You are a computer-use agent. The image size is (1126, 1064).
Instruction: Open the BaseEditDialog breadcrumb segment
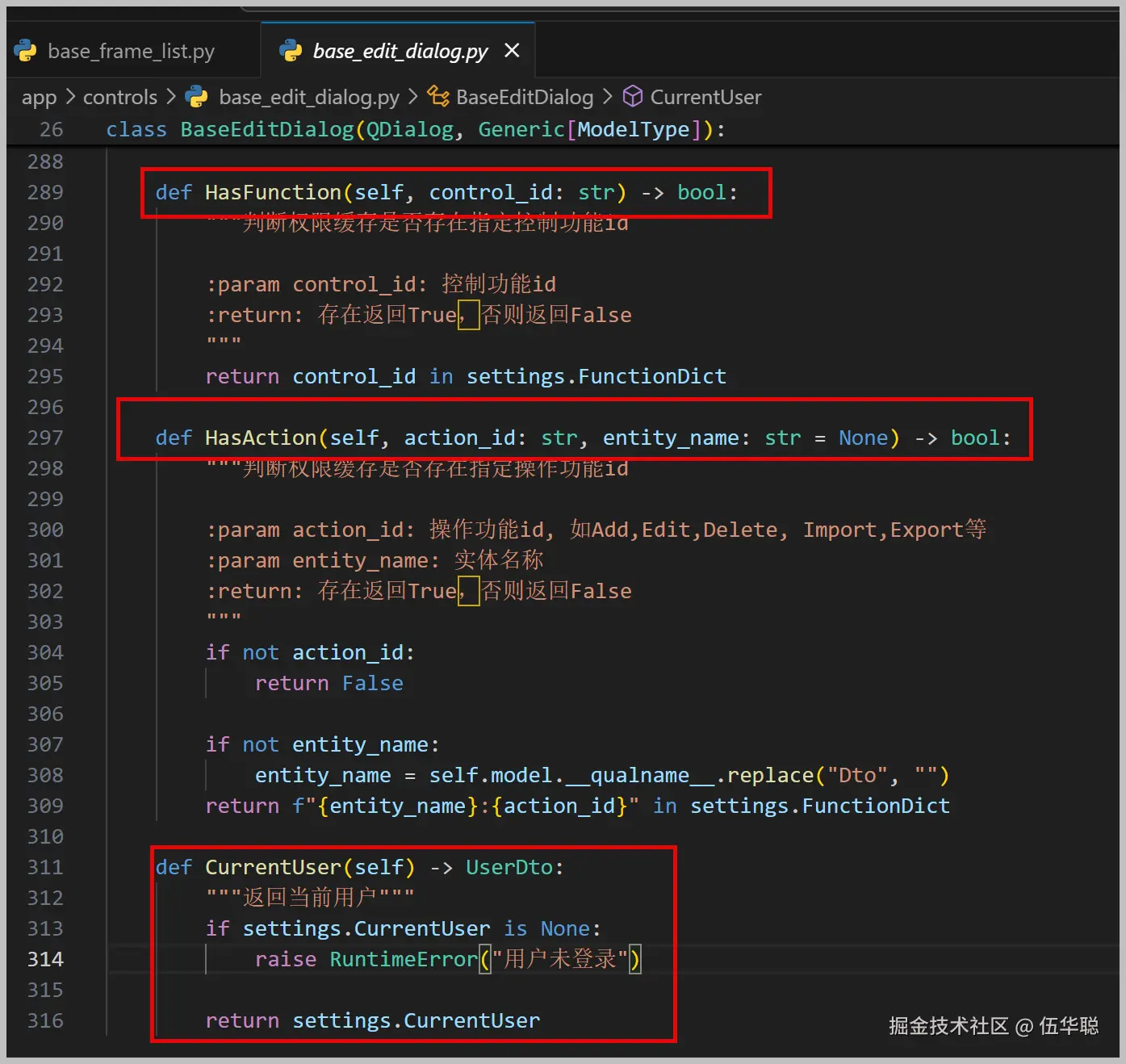coord(525,98)
